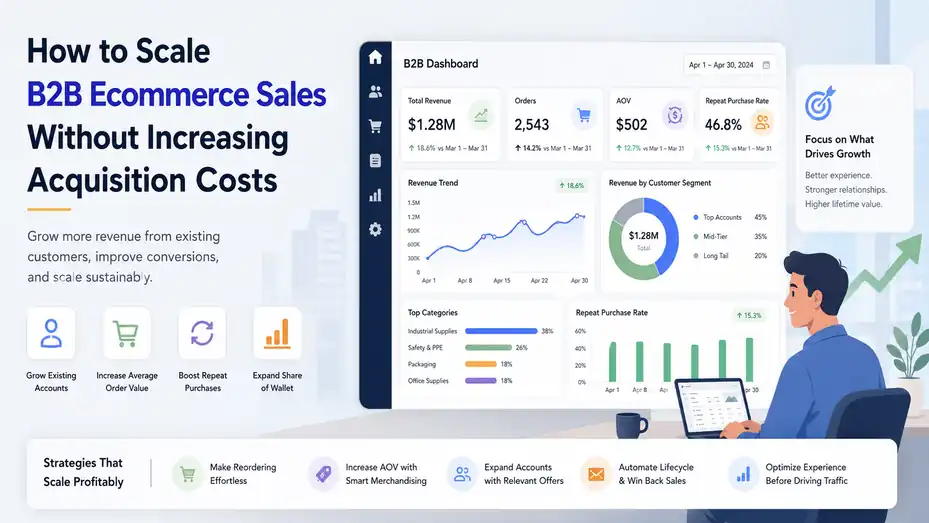
Task: Open the Customers people icon in sidebar
Action: (x=375, y=92)
